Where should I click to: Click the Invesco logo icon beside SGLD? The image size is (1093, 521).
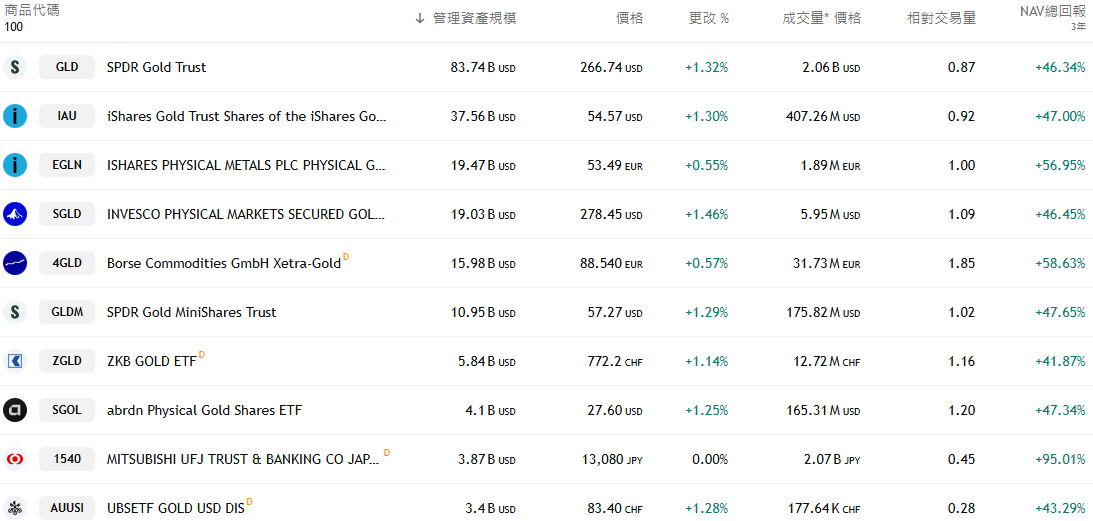(x=15, y=214)
